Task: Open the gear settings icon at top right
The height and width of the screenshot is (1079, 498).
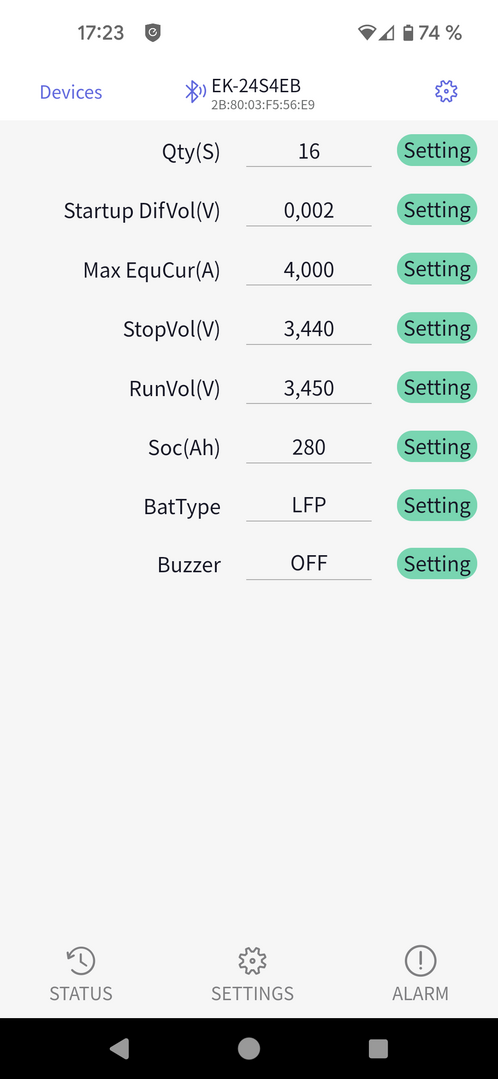Action: (446, 92)
